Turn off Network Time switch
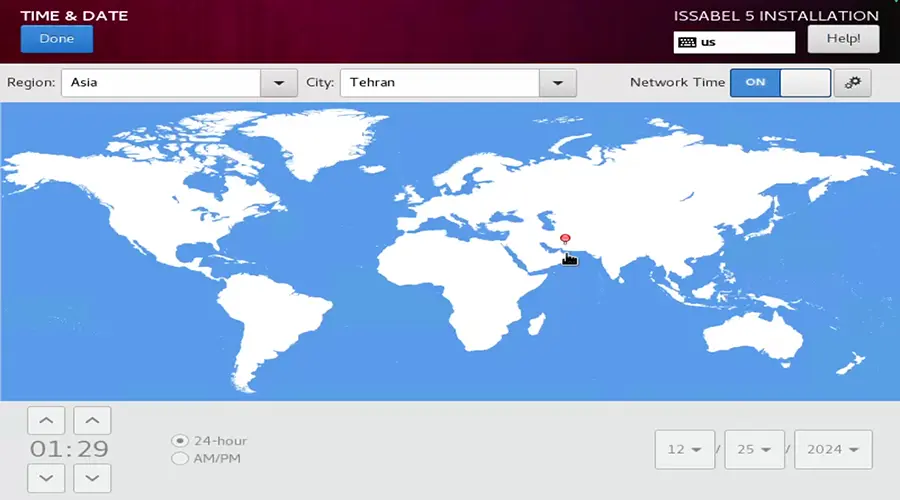The image size is (900, 500). (x=780, y=83)
